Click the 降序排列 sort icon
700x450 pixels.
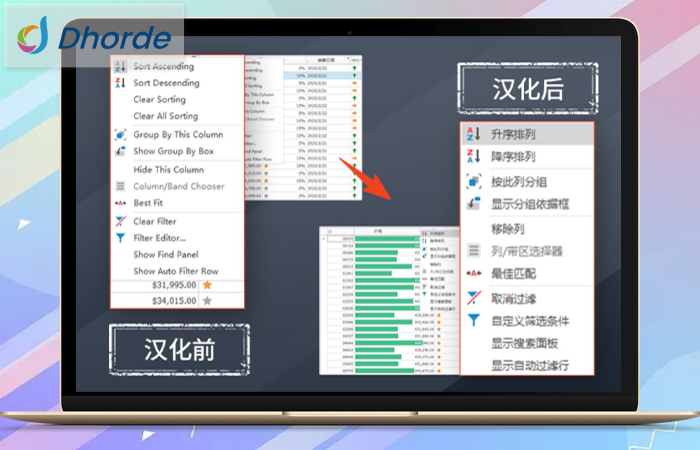click(x=473, y=156)
